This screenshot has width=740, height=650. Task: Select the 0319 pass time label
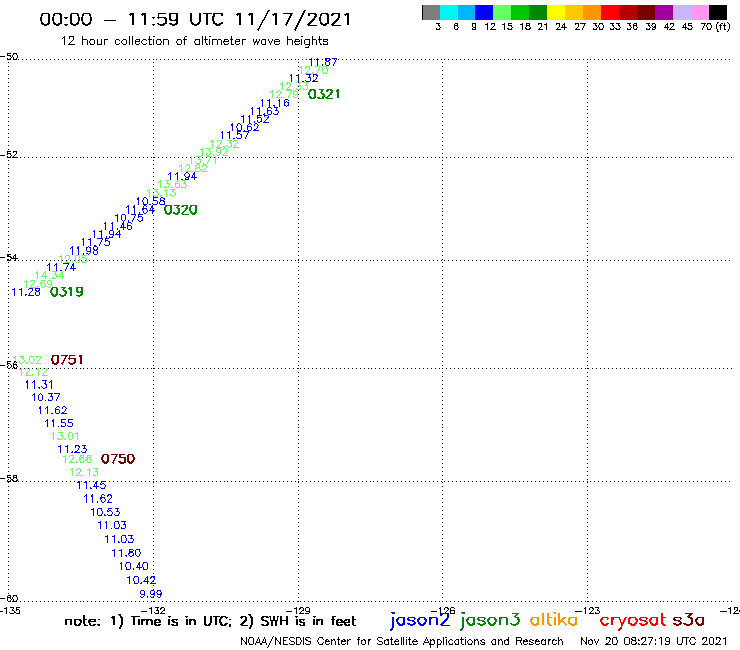[67, 292]
